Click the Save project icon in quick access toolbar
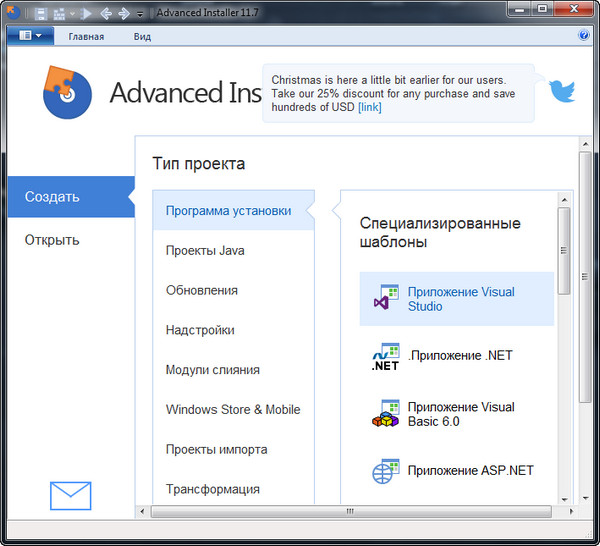The width and height of the screenshot is (600, 546). coord(41,14)
